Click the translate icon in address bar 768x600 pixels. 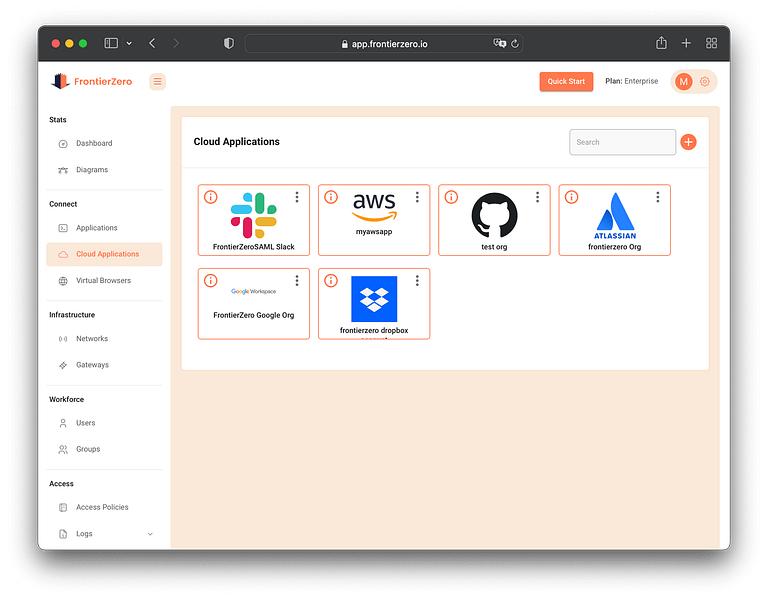(x=500, y=43)
